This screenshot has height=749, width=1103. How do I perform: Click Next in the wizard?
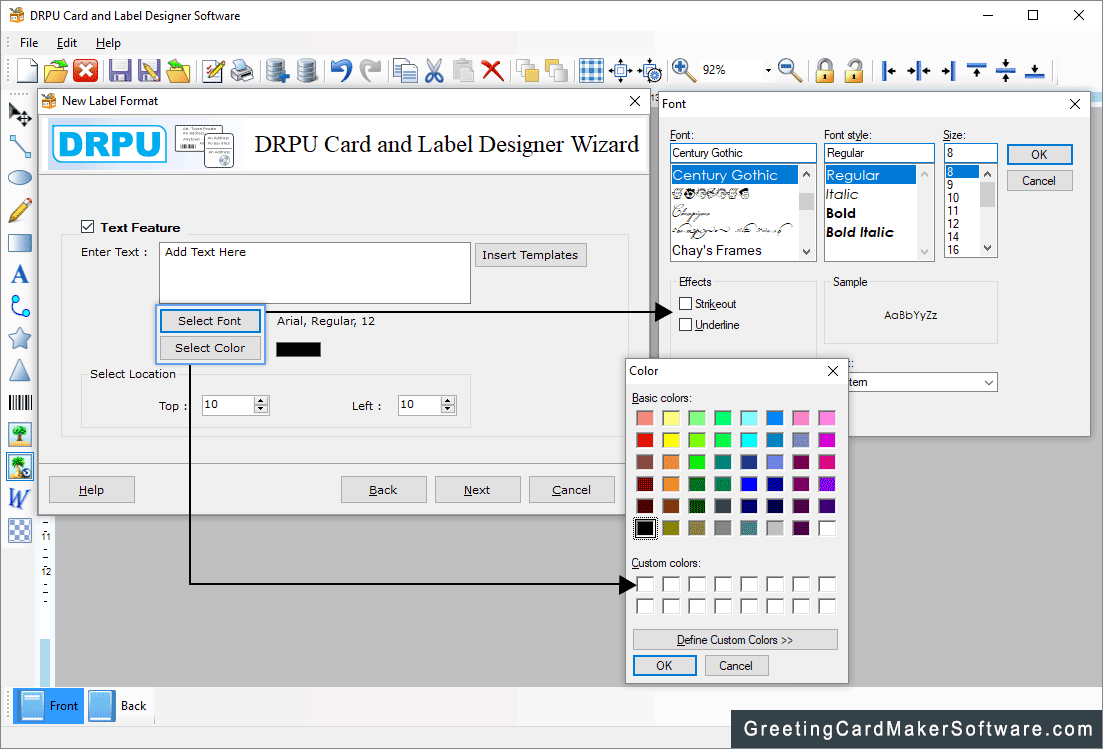[x=477, y=489]
